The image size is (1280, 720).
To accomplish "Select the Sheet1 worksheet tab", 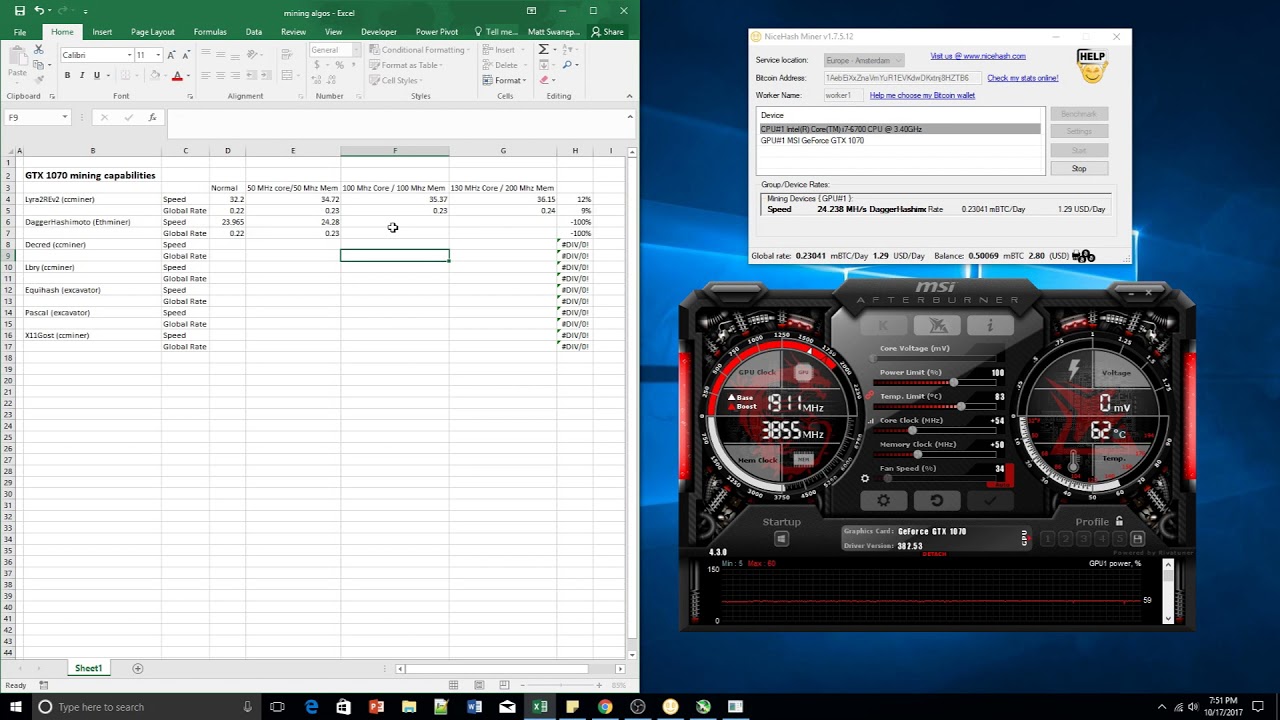I will coord(88,668).
